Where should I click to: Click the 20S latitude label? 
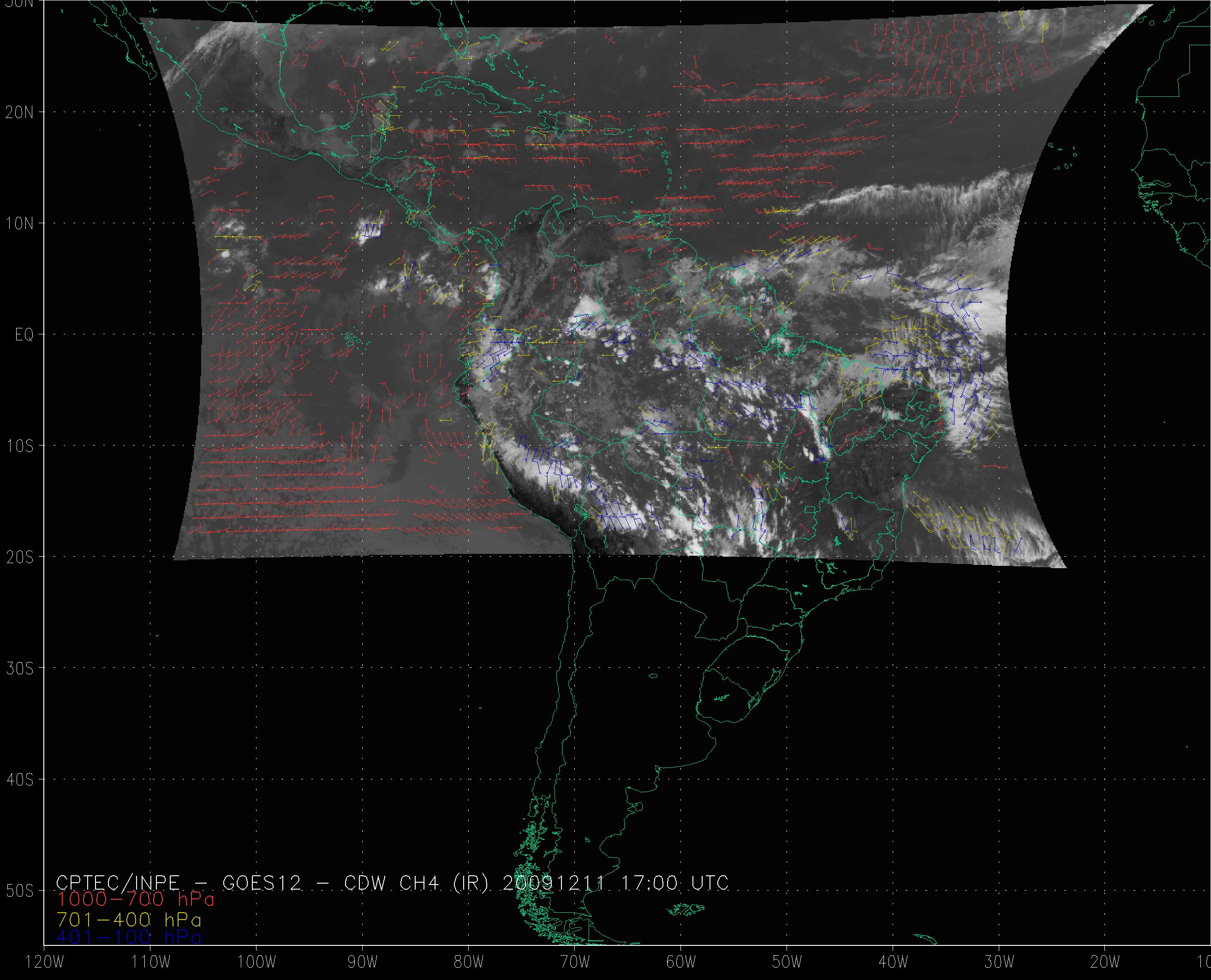coord(19,558)
